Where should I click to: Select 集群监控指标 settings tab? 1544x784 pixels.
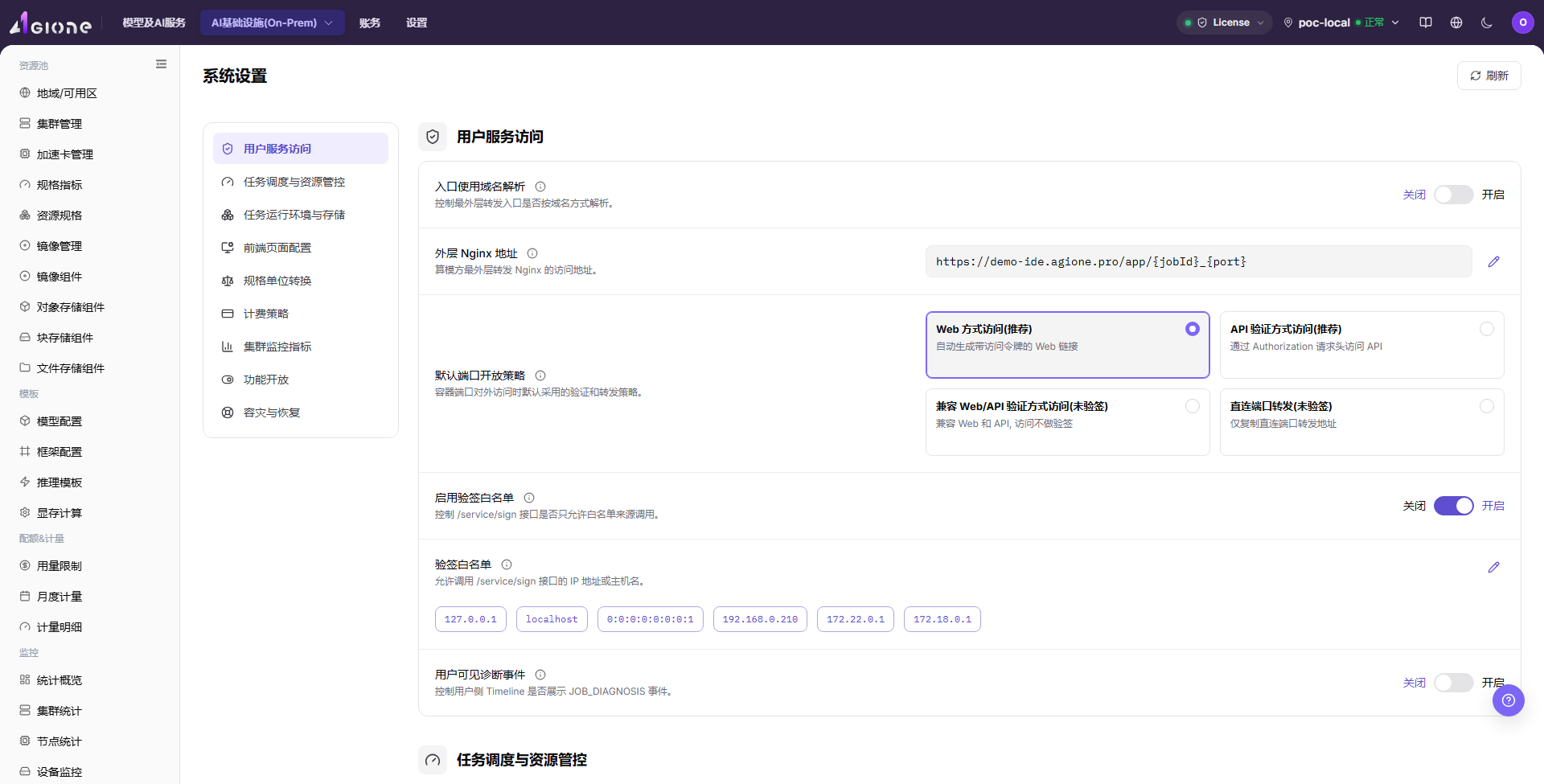301,347
